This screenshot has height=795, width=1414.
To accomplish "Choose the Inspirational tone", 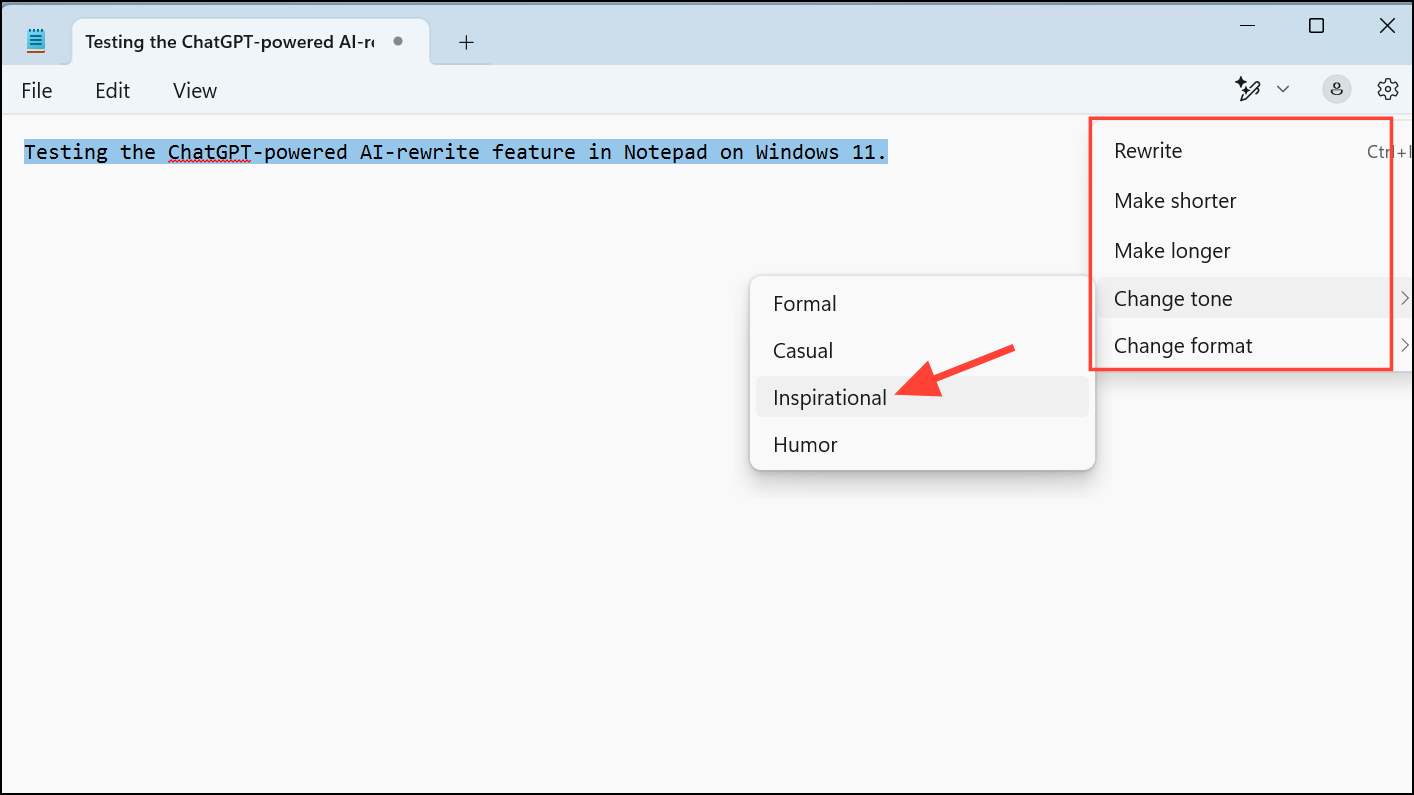I will coord(922,397).
